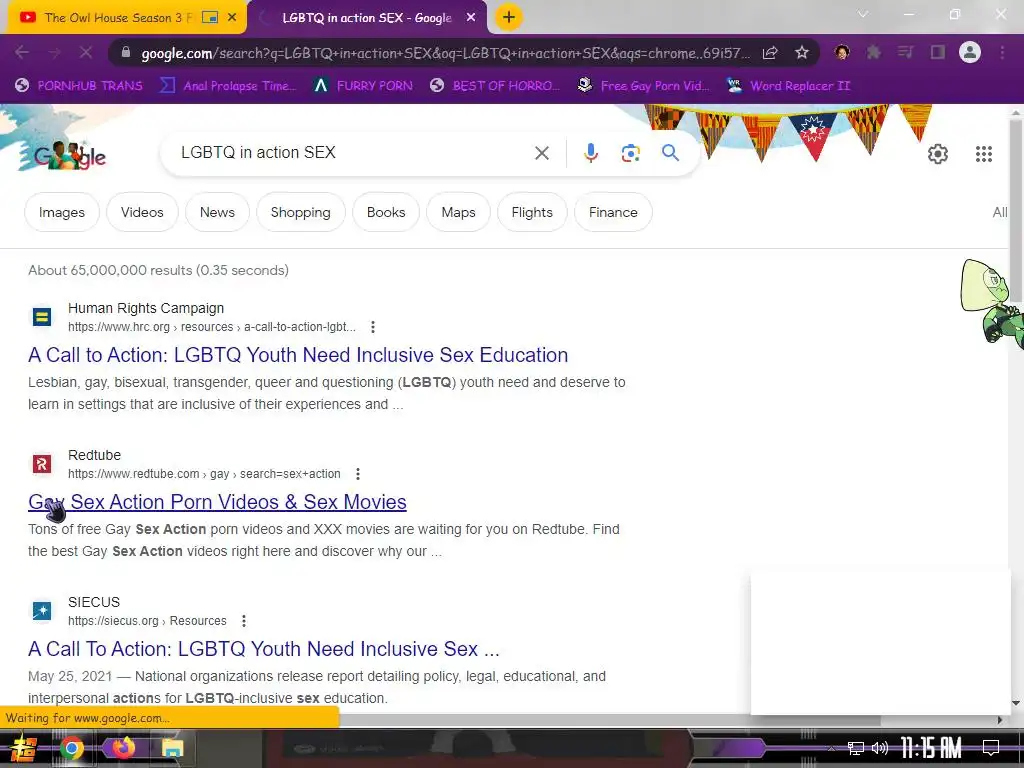1024x768 pixels.
Task: Open more options for Human Rights Campaign result
Action: tap(373, 327)
